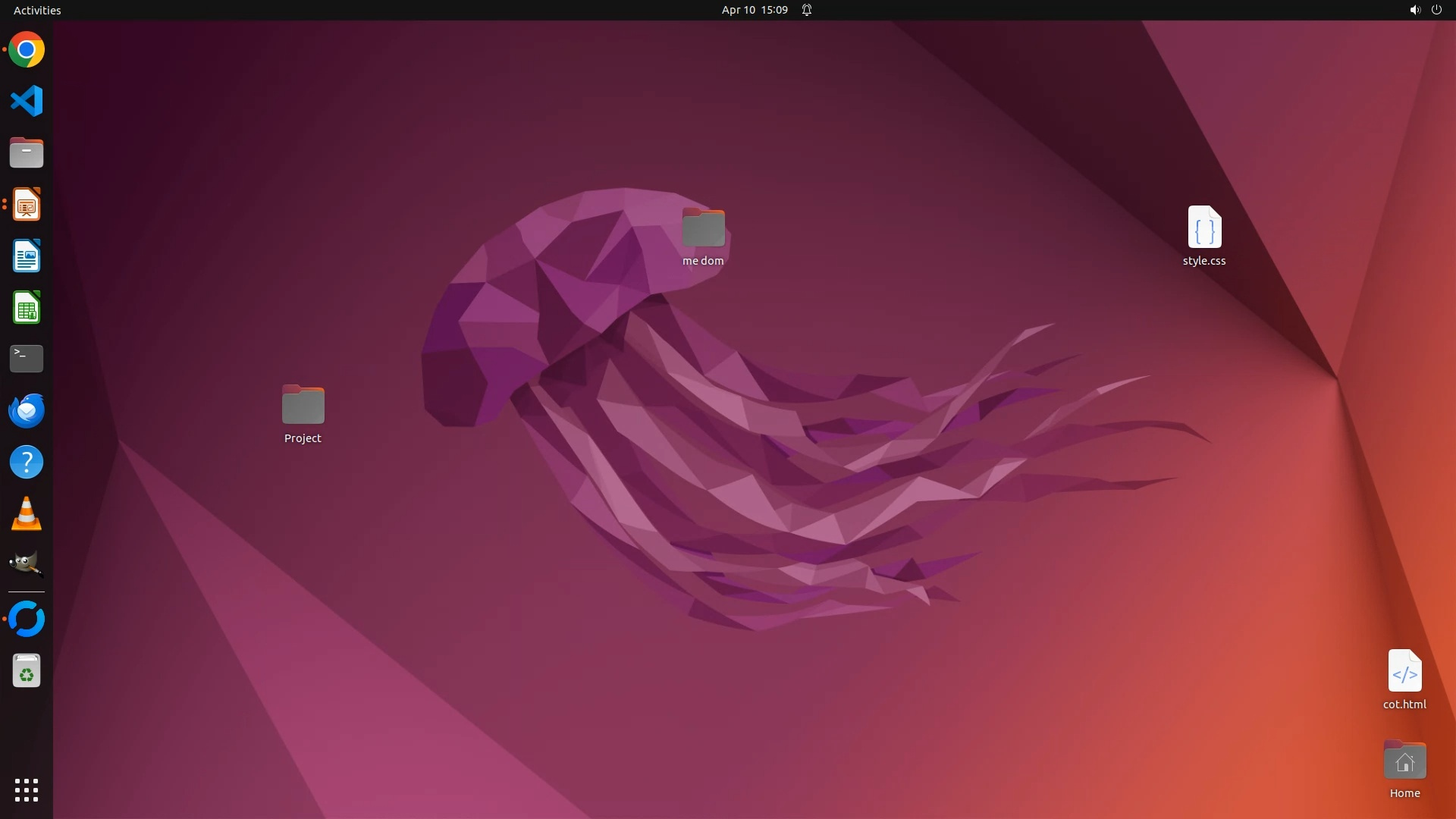This screenshot has height=819, width=1456.
Task: Launch VLC media player
Action: pos(27,513)
